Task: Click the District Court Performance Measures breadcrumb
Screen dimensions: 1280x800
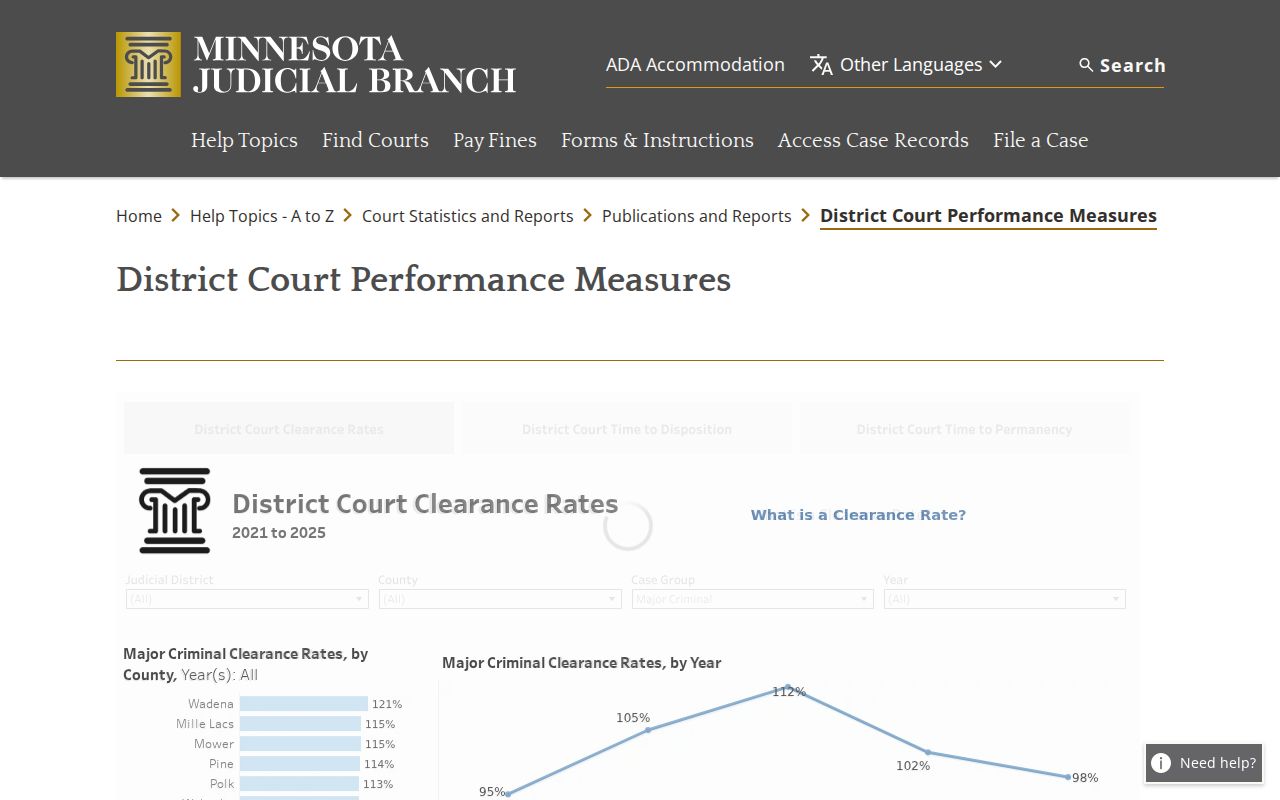Action: pos(988,216)
